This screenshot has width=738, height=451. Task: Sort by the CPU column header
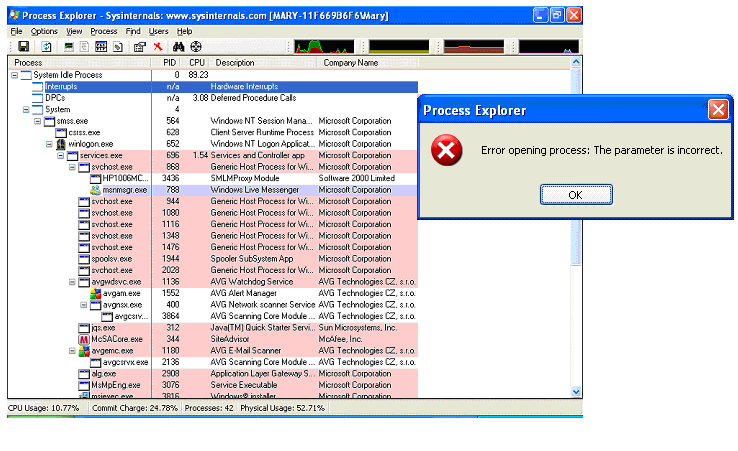click(x=196, y=63)
